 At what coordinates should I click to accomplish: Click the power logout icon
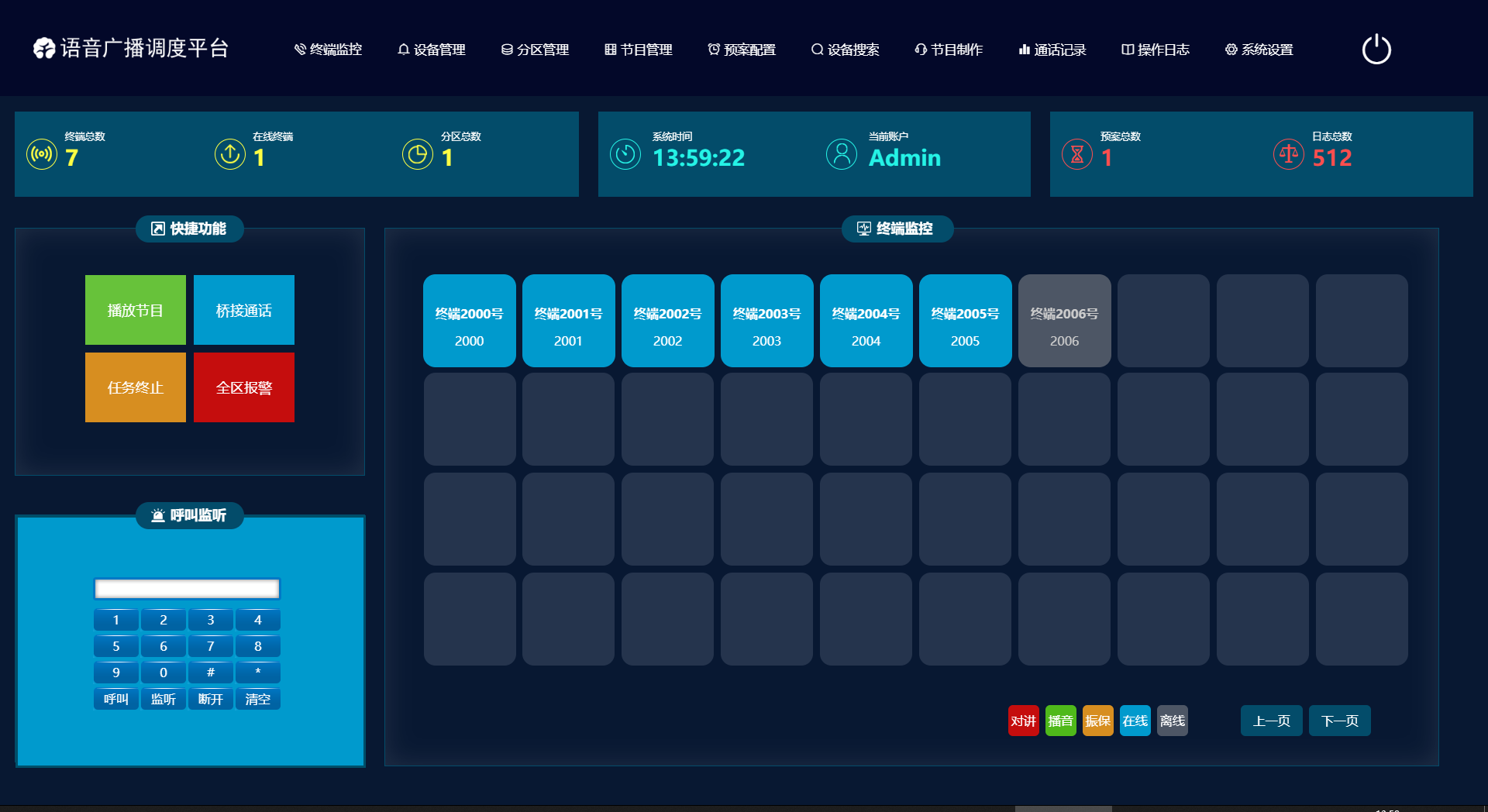(1376, 50)
